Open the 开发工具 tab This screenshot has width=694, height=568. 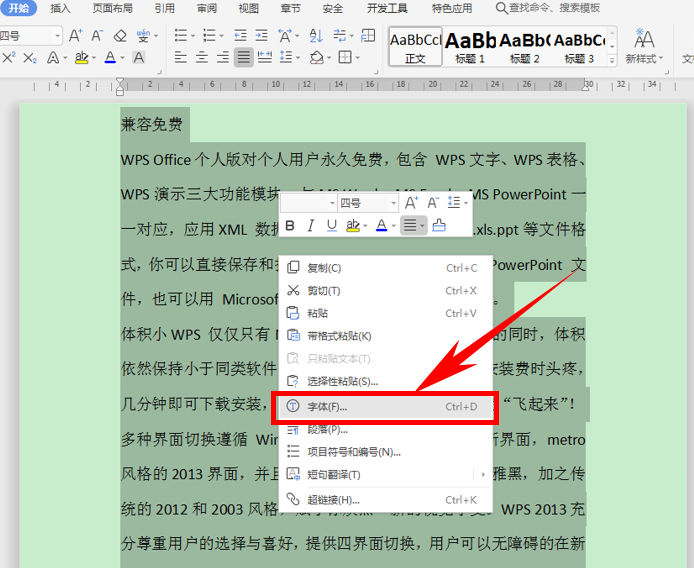(387, 8)
